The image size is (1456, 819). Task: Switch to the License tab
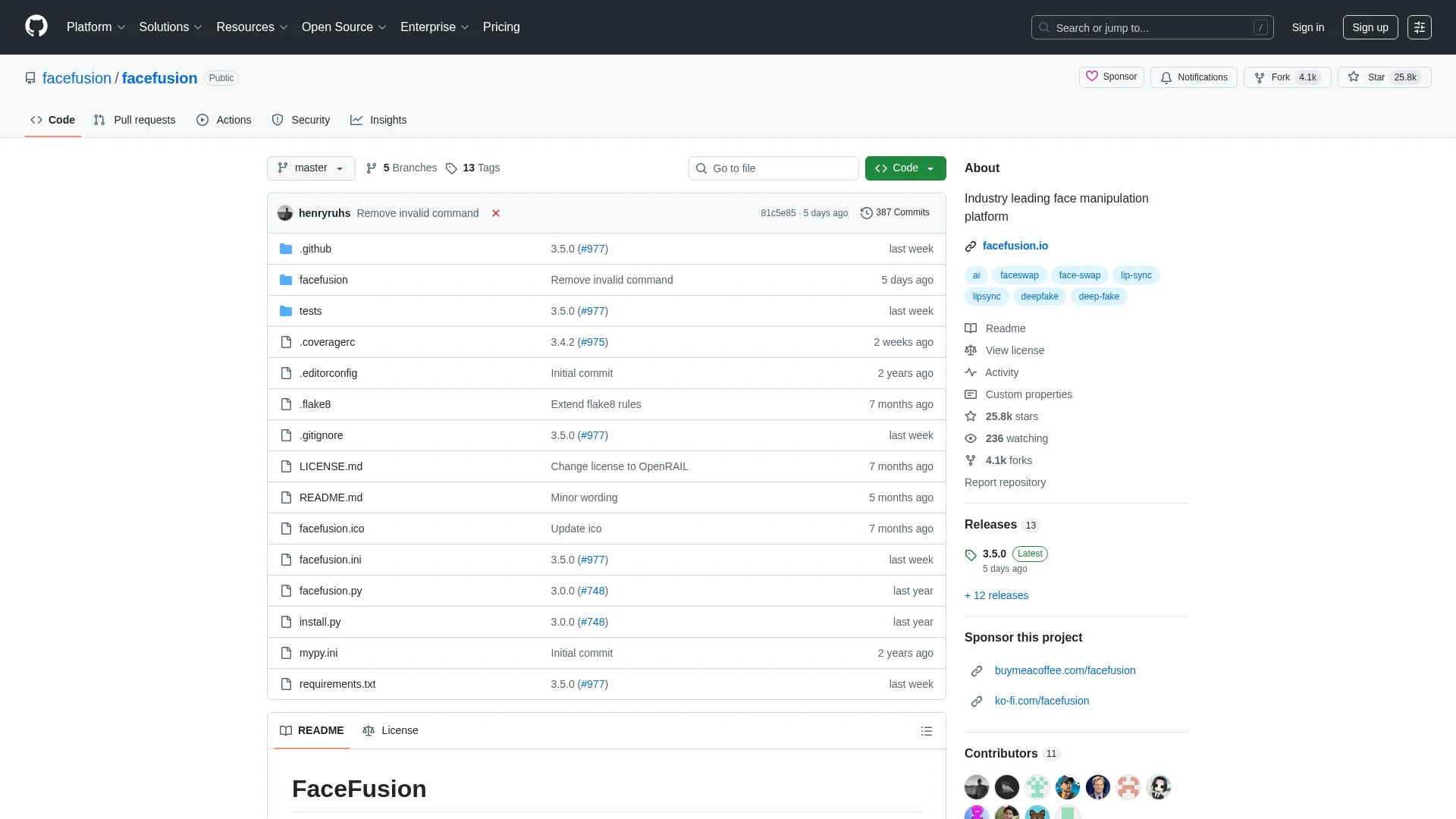(x=391, y=730)
